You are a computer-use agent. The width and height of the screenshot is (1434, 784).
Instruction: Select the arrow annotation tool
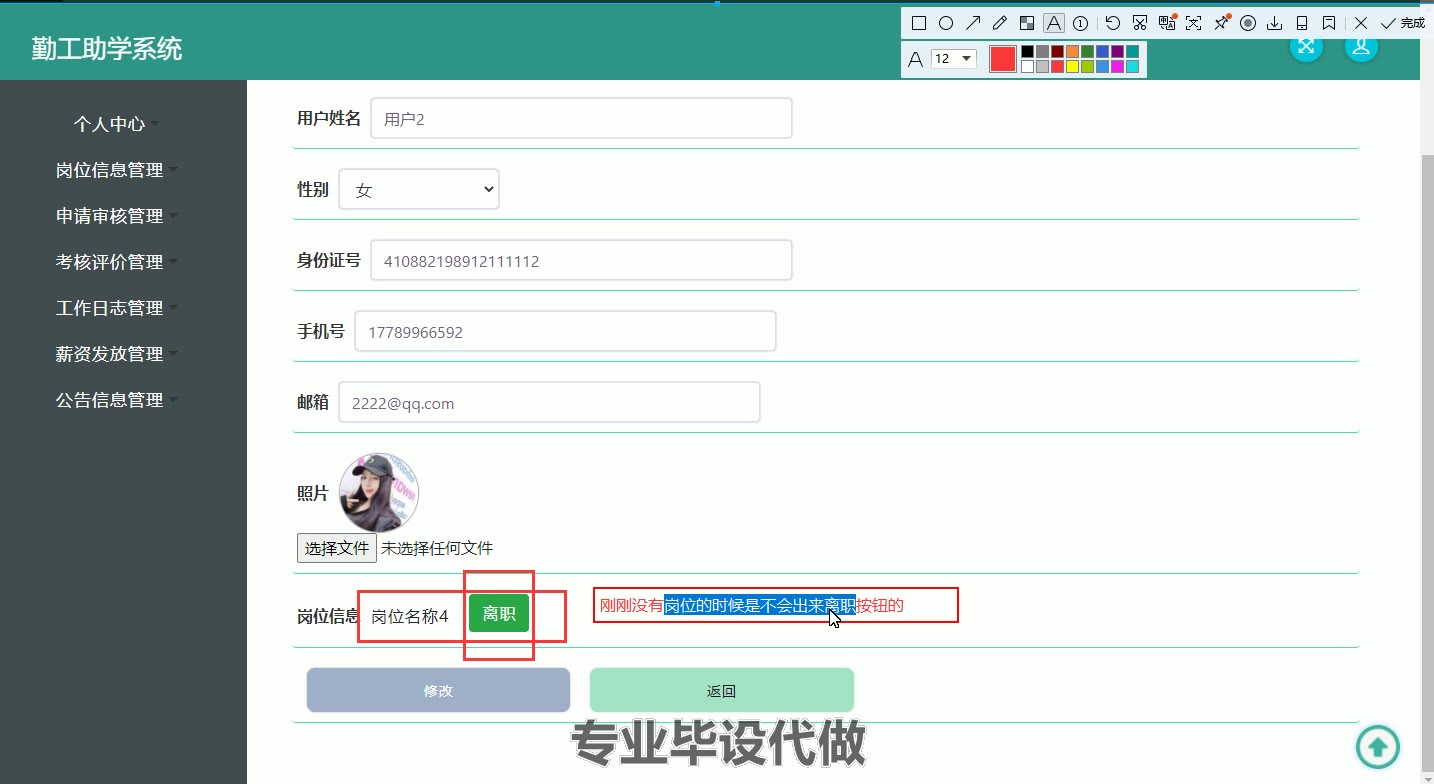973,23
